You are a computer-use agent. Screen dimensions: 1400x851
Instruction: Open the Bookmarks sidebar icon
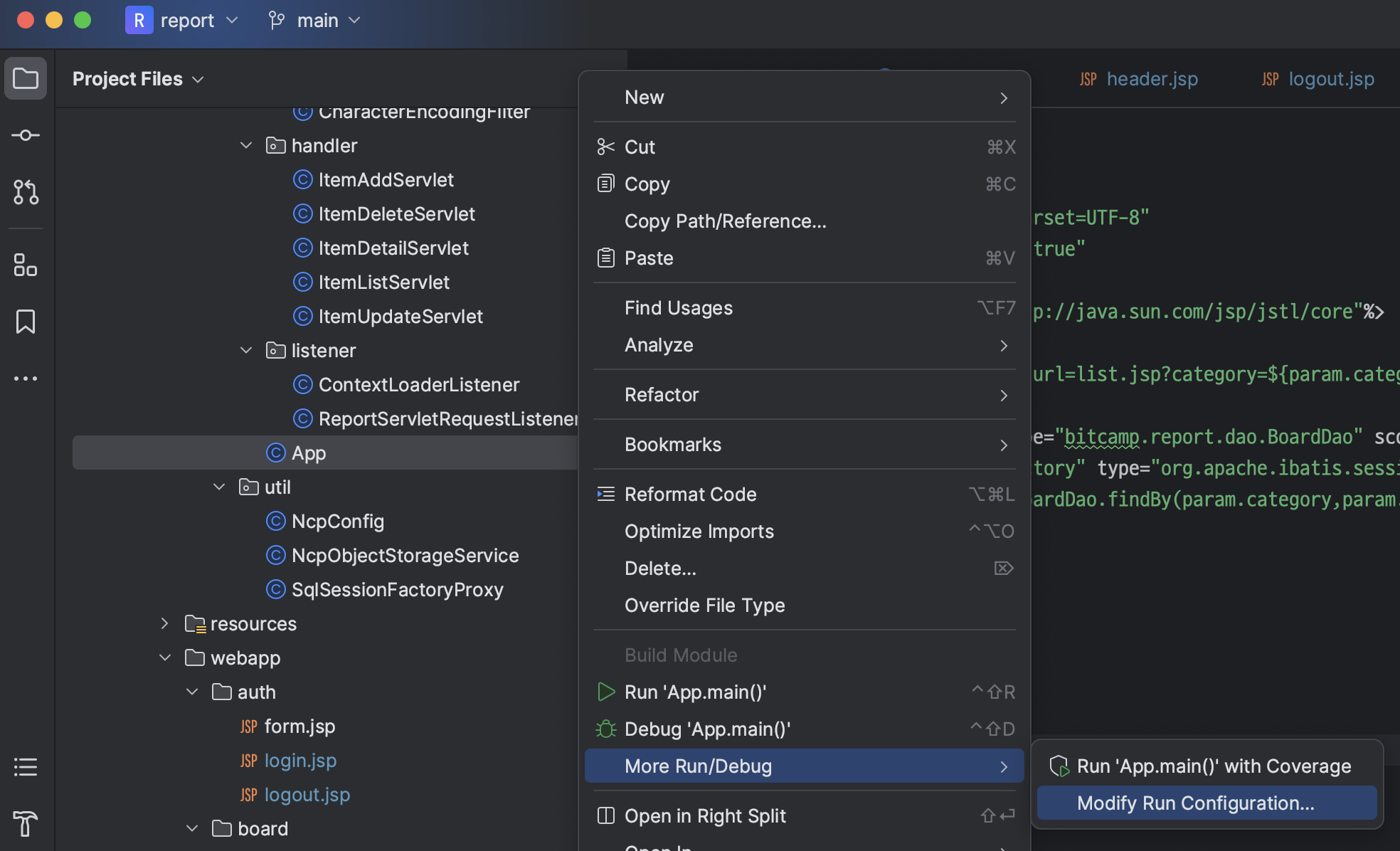(26, 322)
